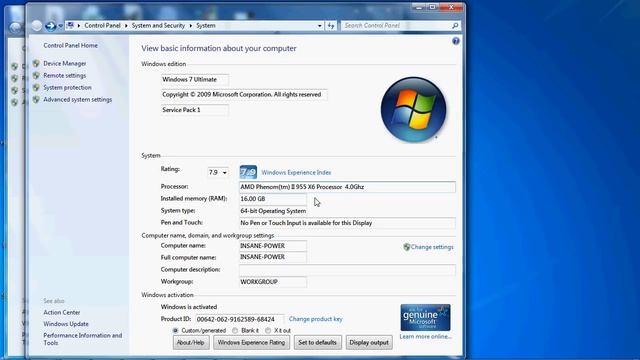This screenshot has height=360, width=640.
Task: Click the Service Pack 1 field
Action: [x=195, y=110]
